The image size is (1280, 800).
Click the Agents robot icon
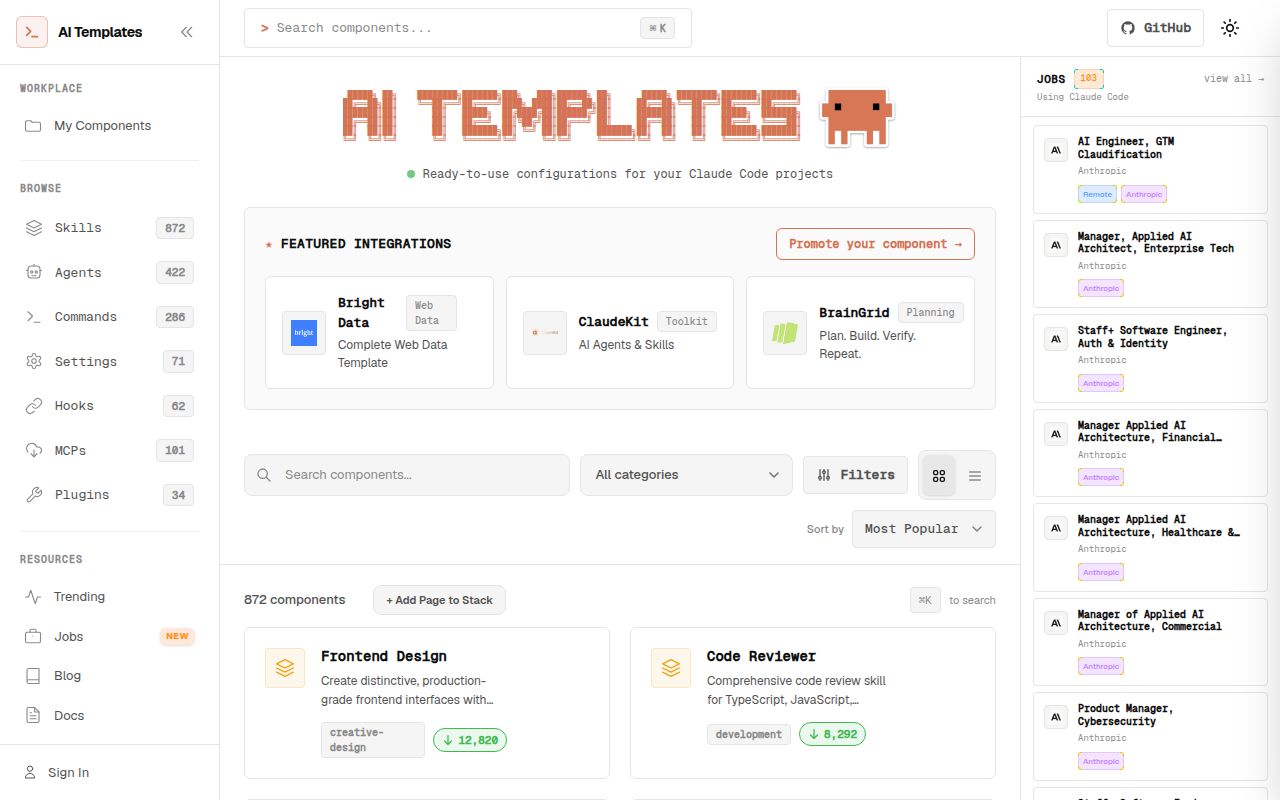point(34,272)
